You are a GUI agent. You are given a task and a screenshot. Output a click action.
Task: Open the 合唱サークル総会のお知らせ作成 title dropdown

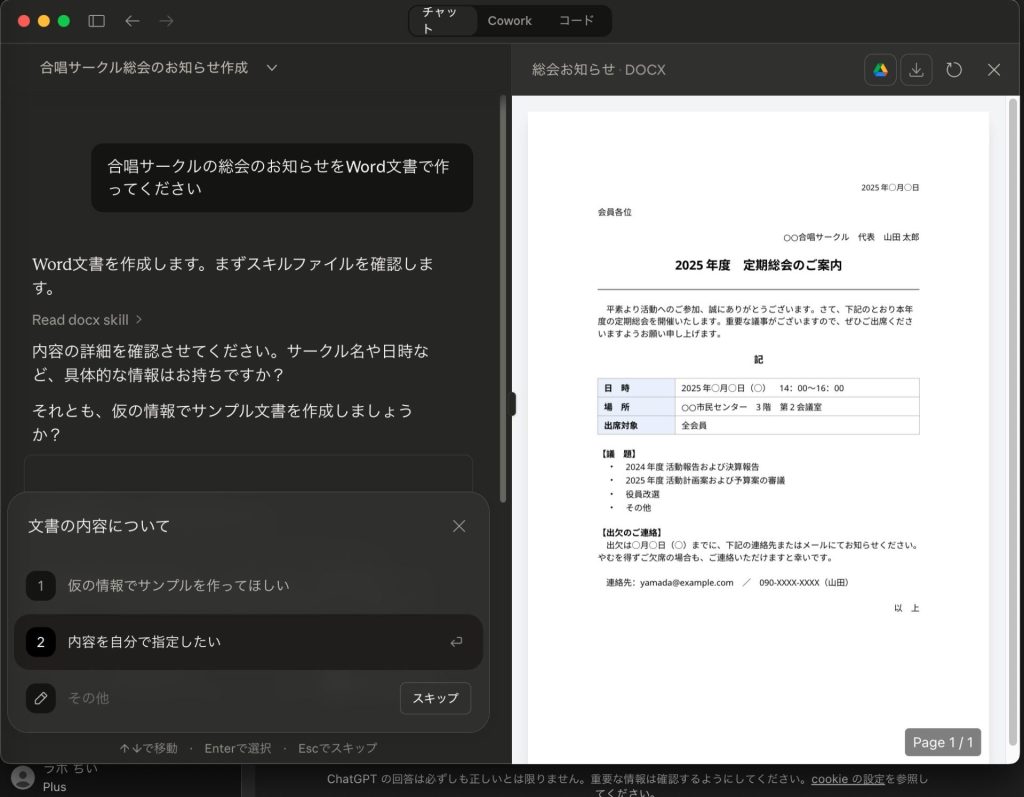pos(272,67)
